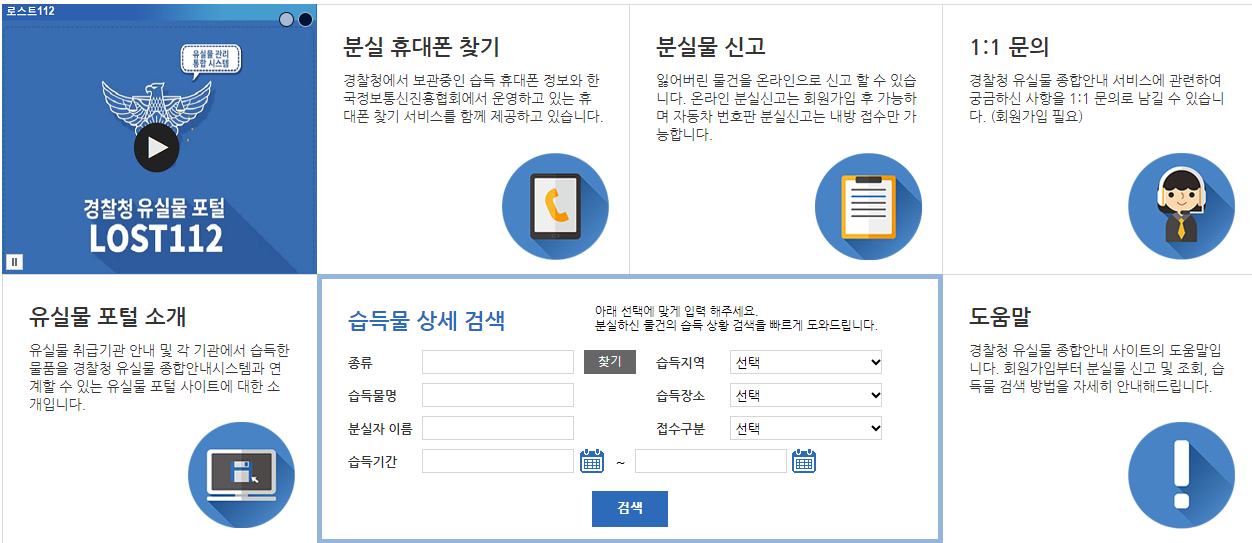Click the 접수구분 field label
Screen dimensions: 1252x543
681,429
